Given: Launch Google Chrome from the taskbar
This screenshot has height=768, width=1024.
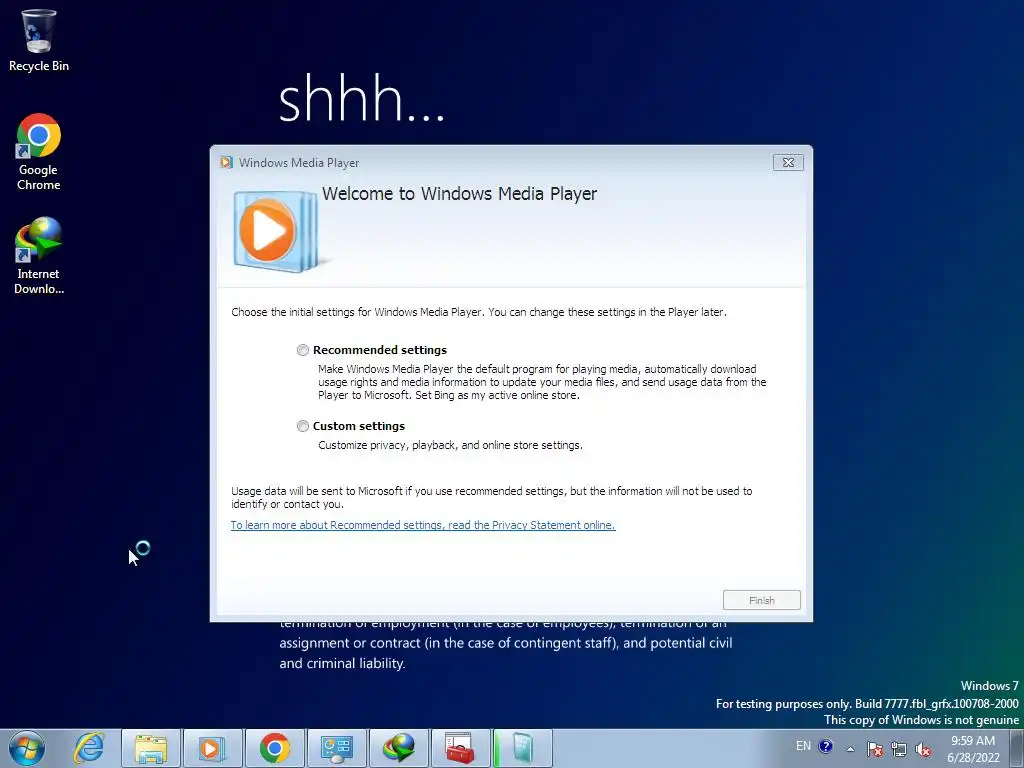Looking at the screenshot, I should (x=274, y=748).
